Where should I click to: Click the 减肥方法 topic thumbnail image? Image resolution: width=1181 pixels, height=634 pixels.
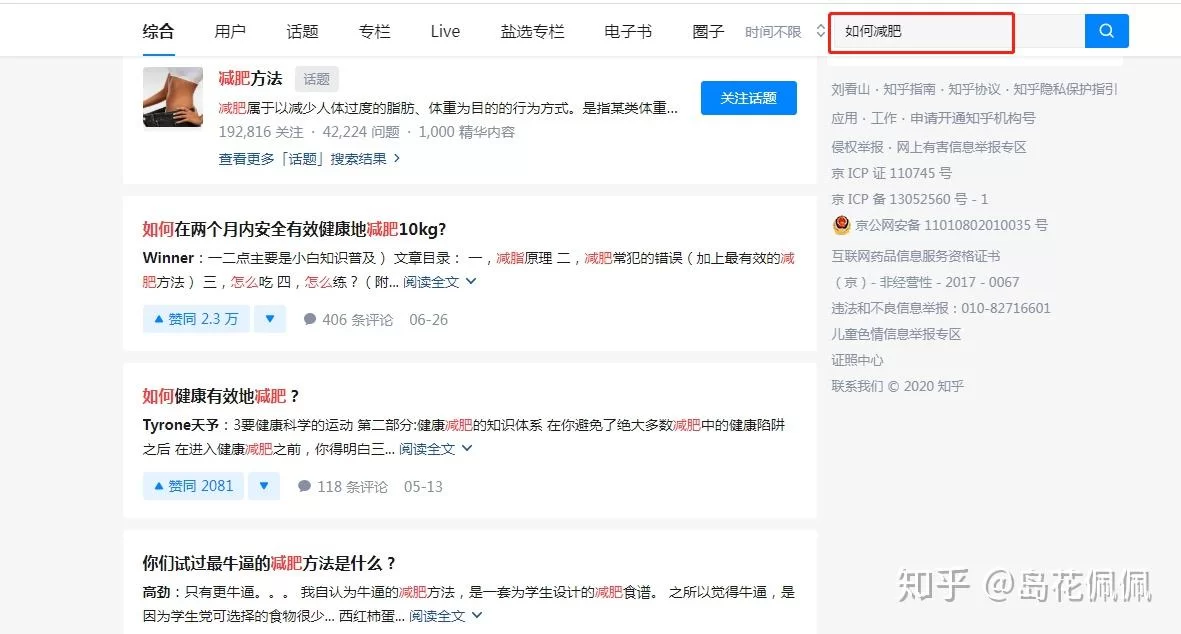172,97
